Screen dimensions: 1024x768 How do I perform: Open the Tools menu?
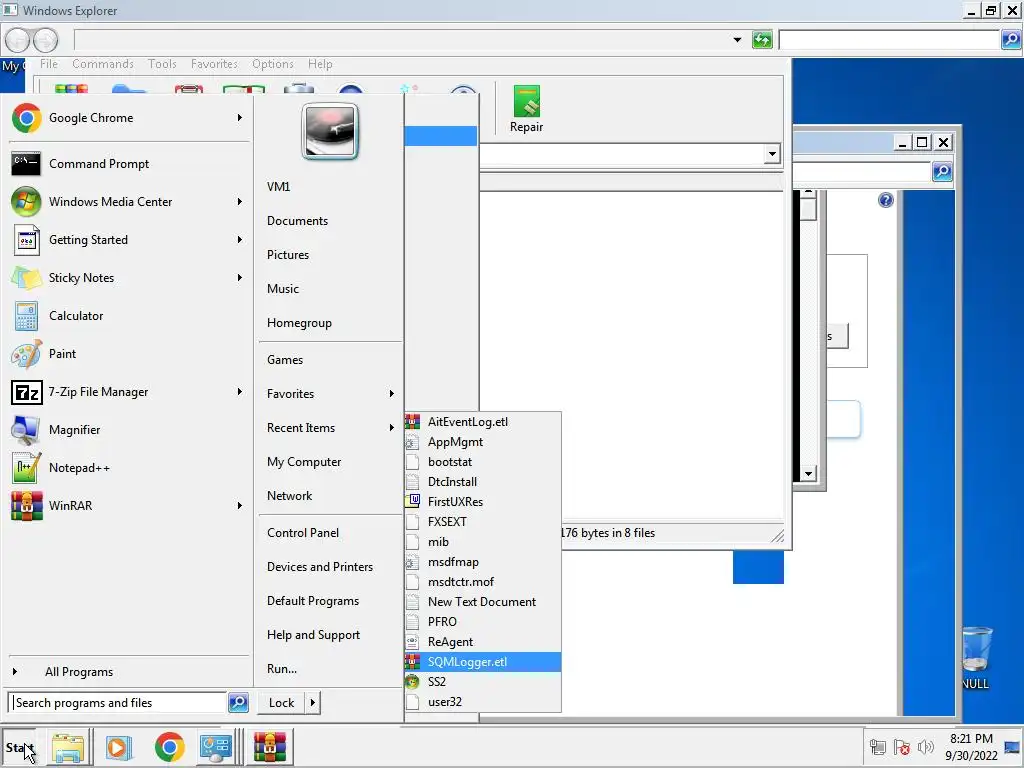point(162,64)
